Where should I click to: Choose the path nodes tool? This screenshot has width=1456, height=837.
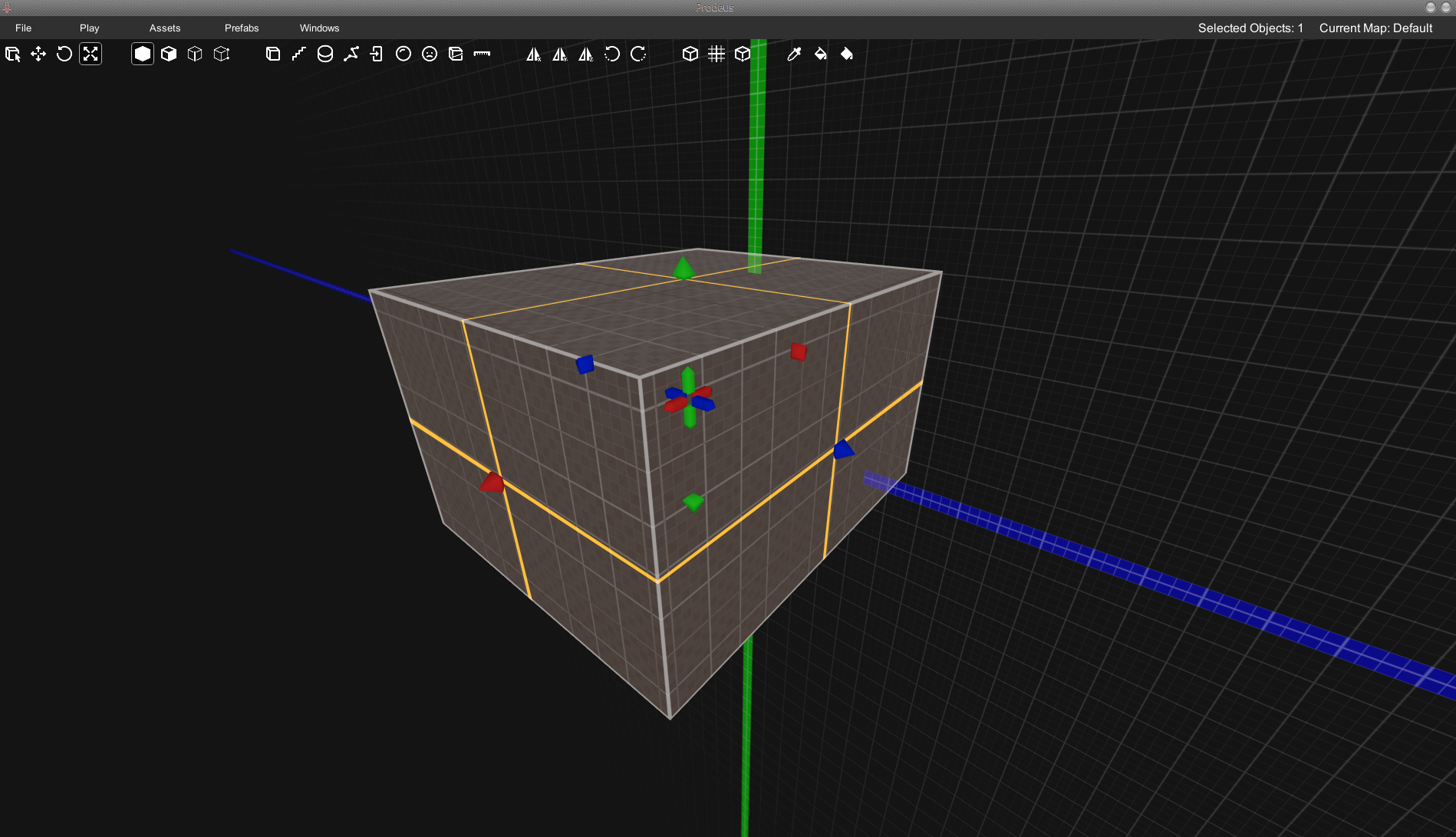click(351, 54)
